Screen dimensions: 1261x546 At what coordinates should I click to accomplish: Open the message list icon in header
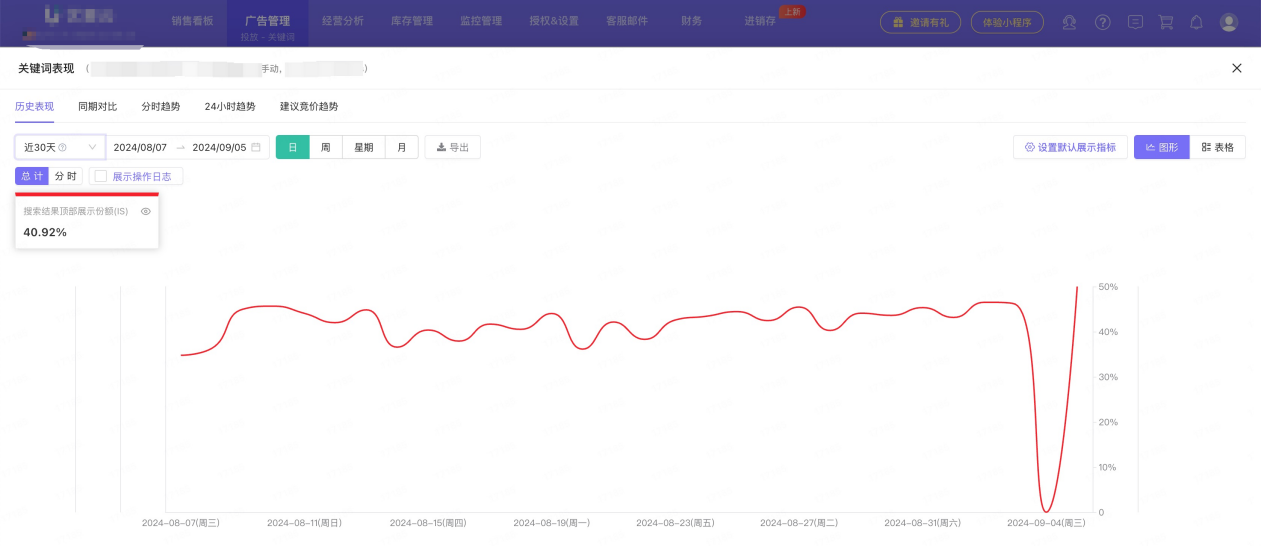1135,22
